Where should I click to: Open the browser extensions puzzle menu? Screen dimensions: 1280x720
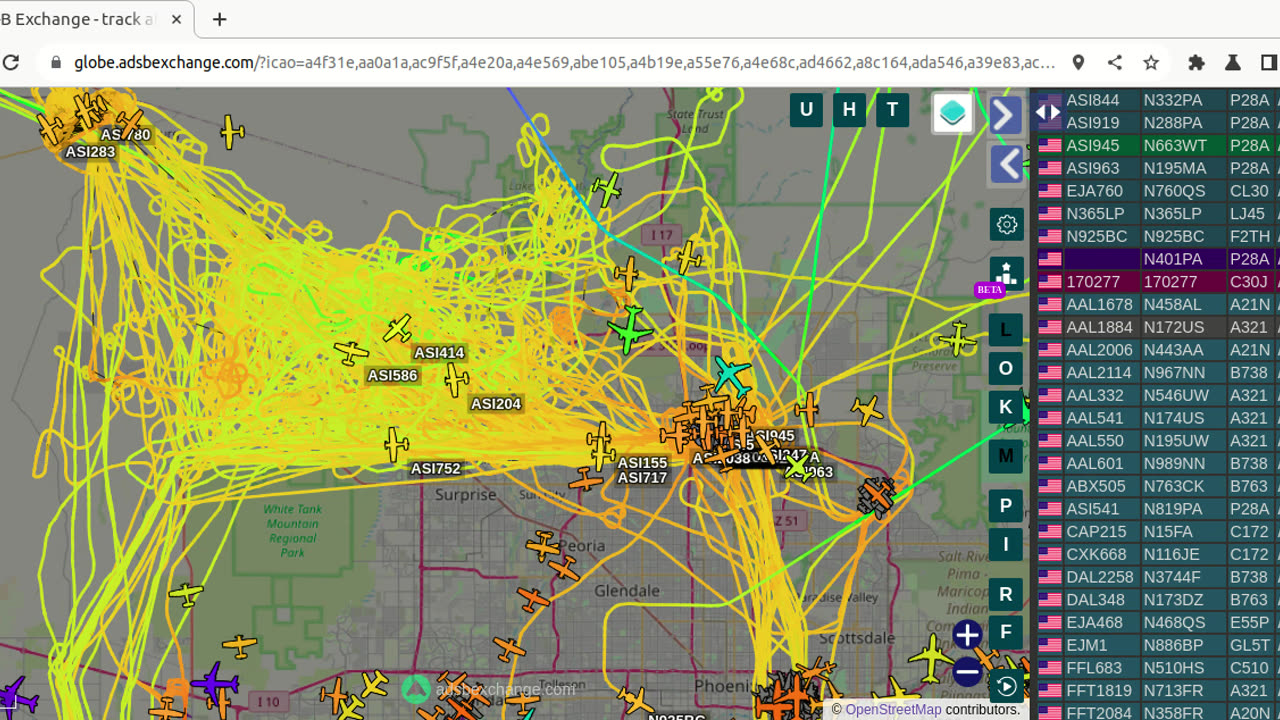1196,62
